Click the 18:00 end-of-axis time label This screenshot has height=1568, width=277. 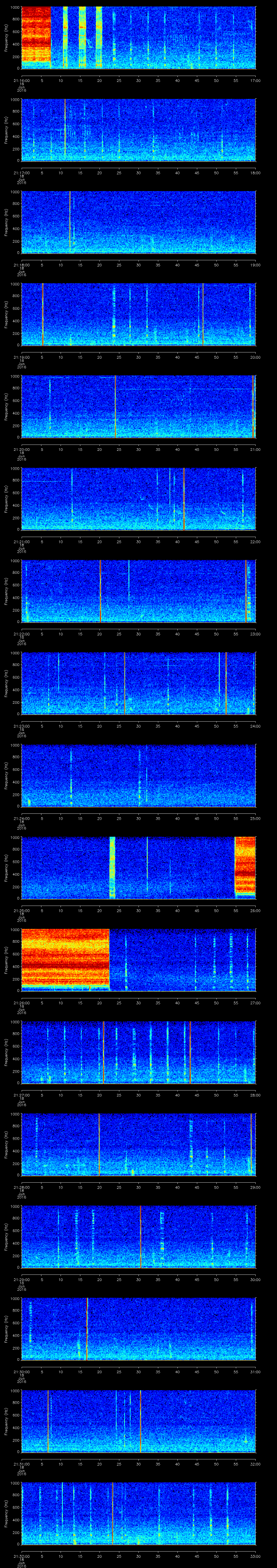[255, 173]
